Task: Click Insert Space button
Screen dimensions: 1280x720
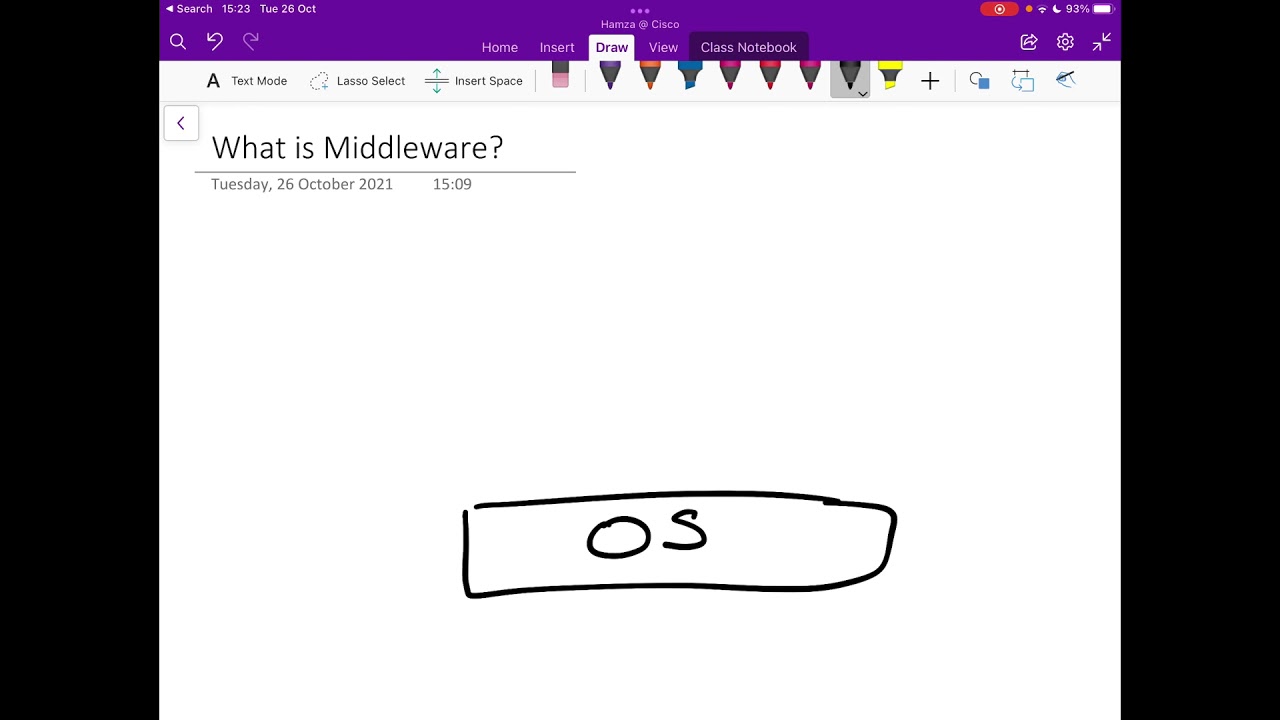Action: (x=474, y=81)
